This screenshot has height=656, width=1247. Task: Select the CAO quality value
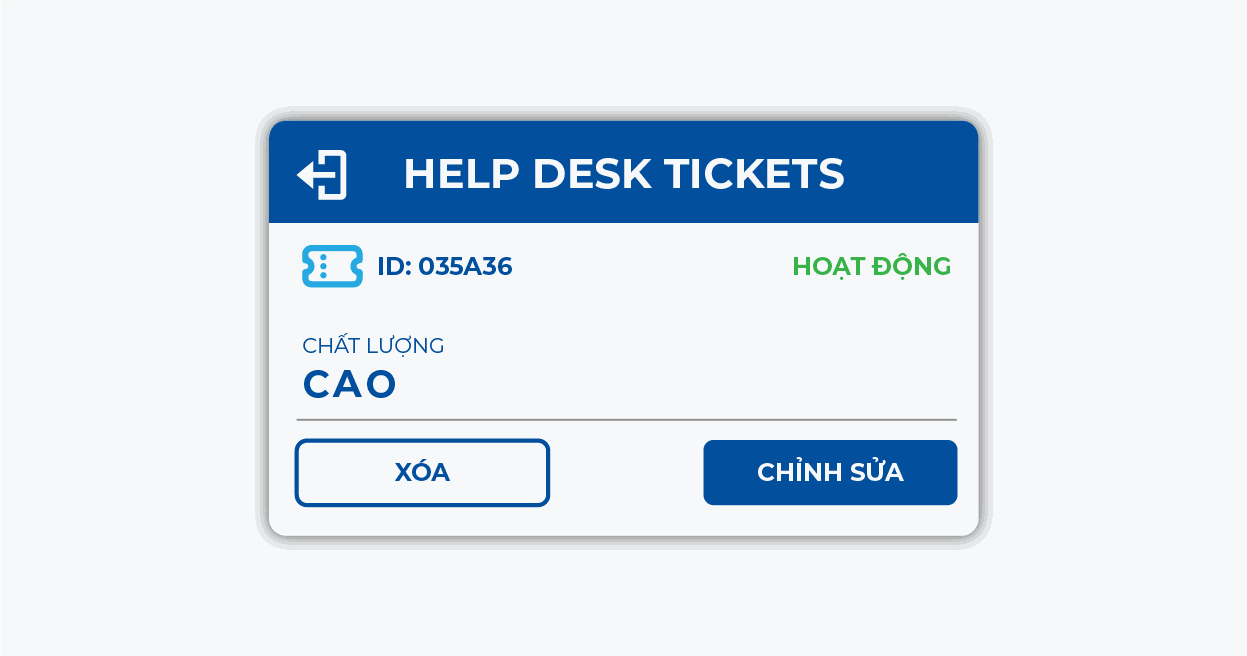tap(350, 385)
